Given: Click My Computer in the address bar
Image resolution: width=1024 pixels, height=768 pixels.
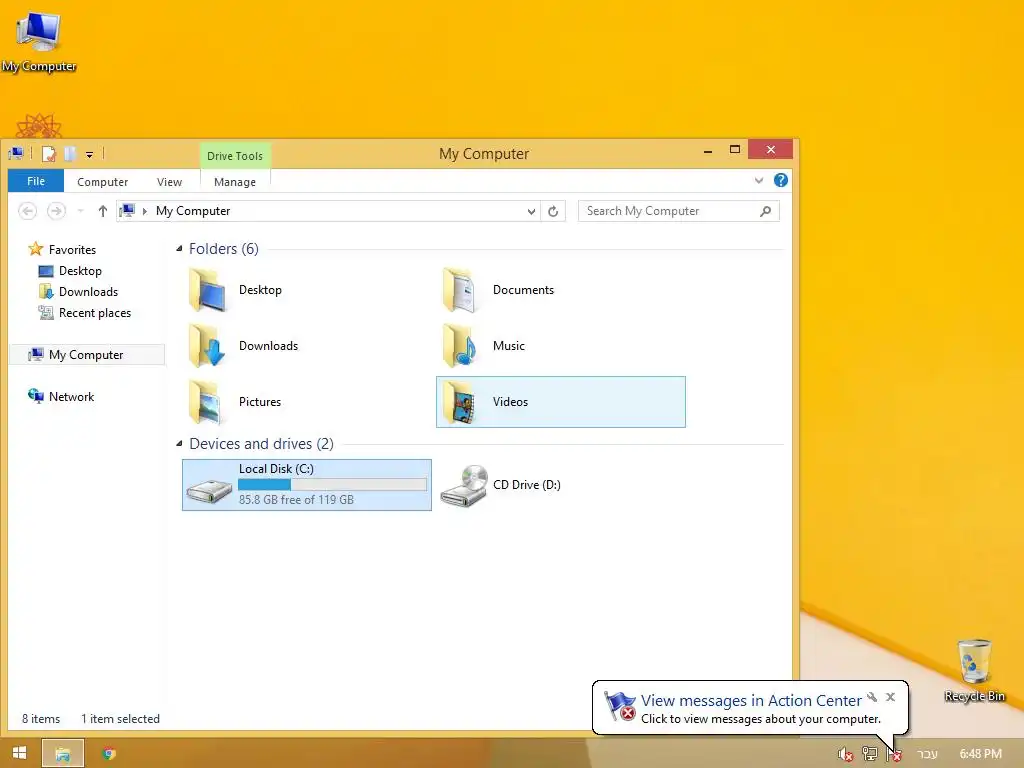Looking at the screenshot, I should click(193, 211).
